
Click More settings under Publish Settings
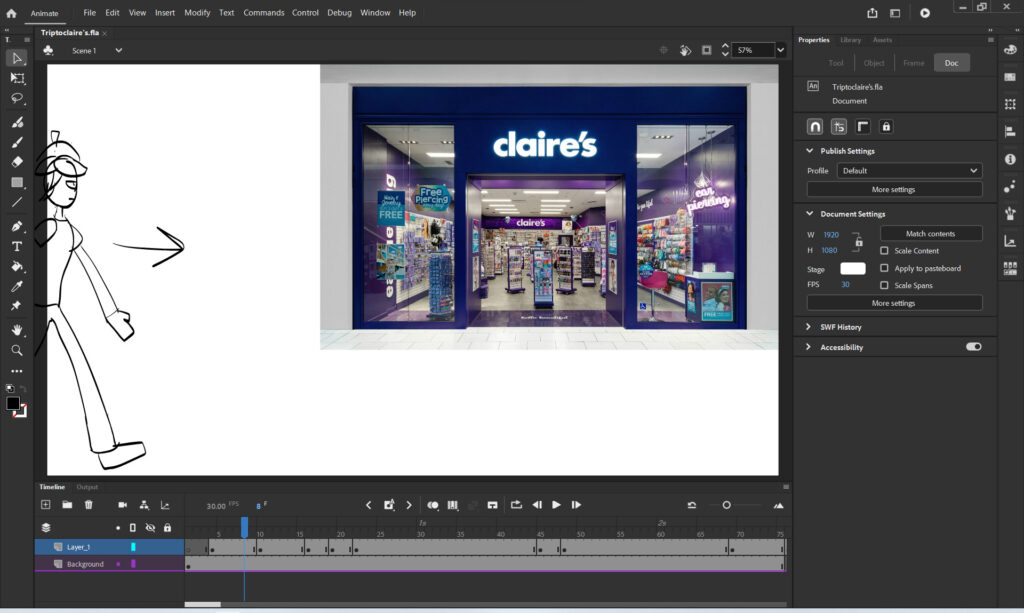point(894,189)
